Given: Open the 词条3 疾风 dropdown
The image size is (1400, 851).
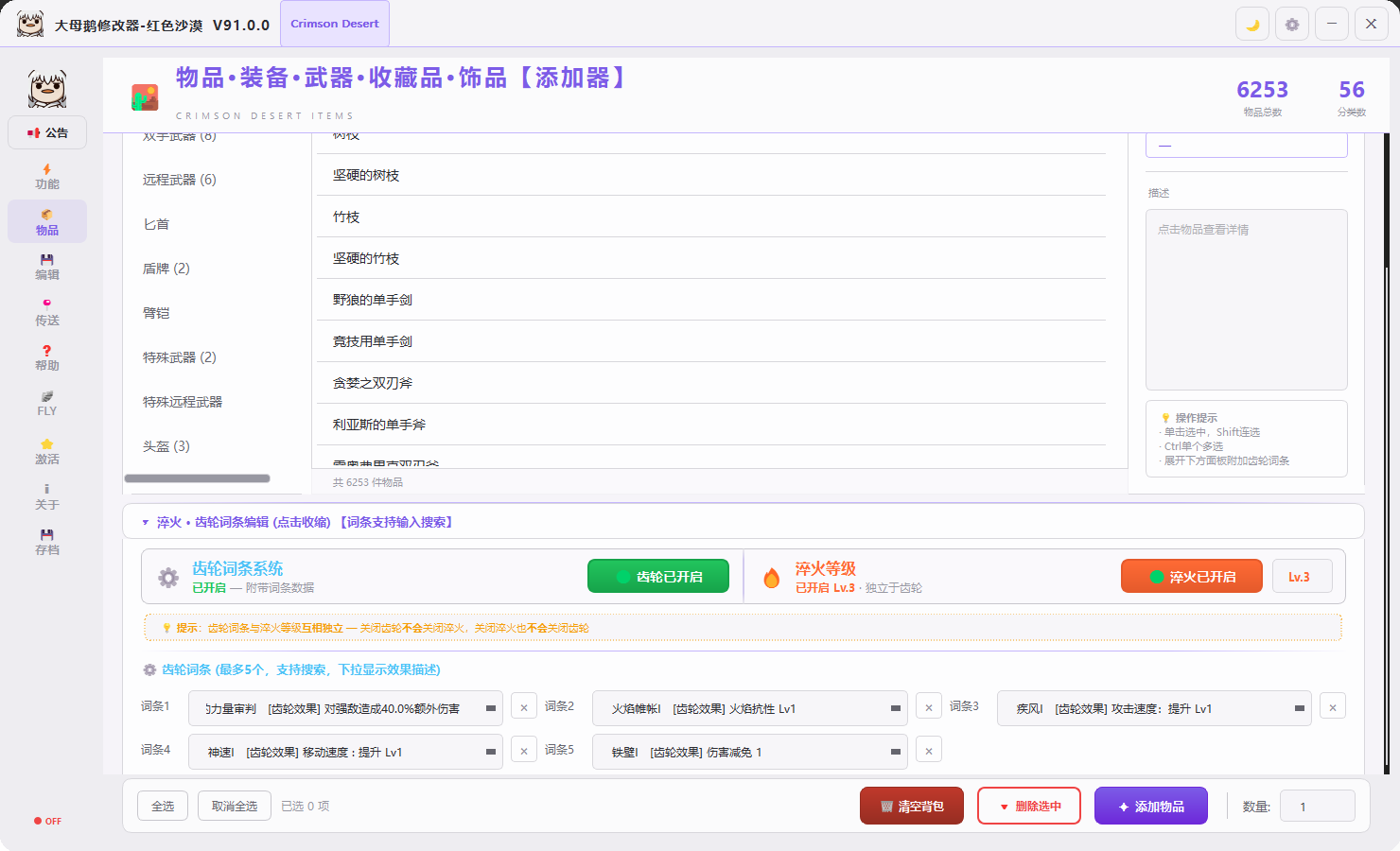Looking at the screenshot, I should click(x=1154, y=708).
